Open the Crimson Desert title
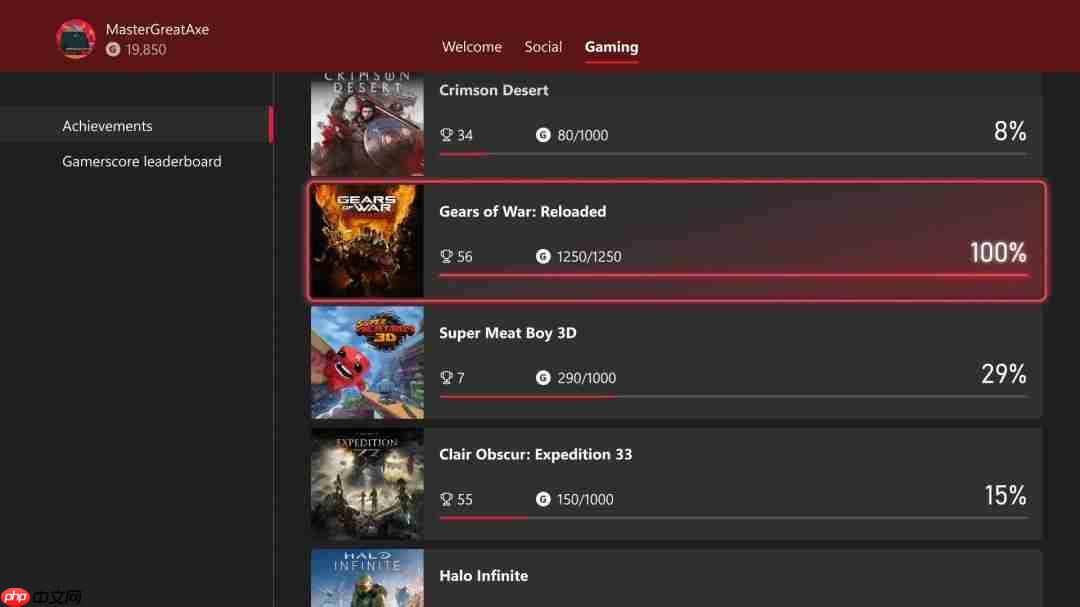This screenshot has height=607, width=1080. click(x=494, y=90)
